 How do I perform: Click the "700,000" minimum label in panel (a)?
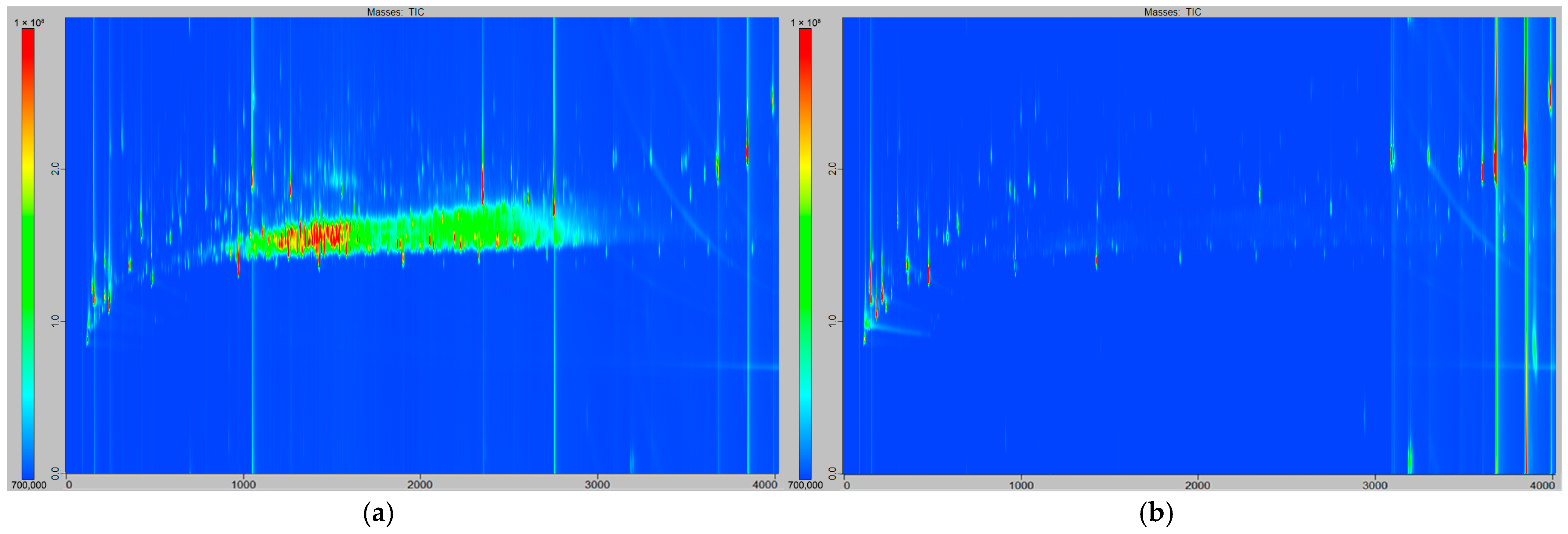(29, 485)
